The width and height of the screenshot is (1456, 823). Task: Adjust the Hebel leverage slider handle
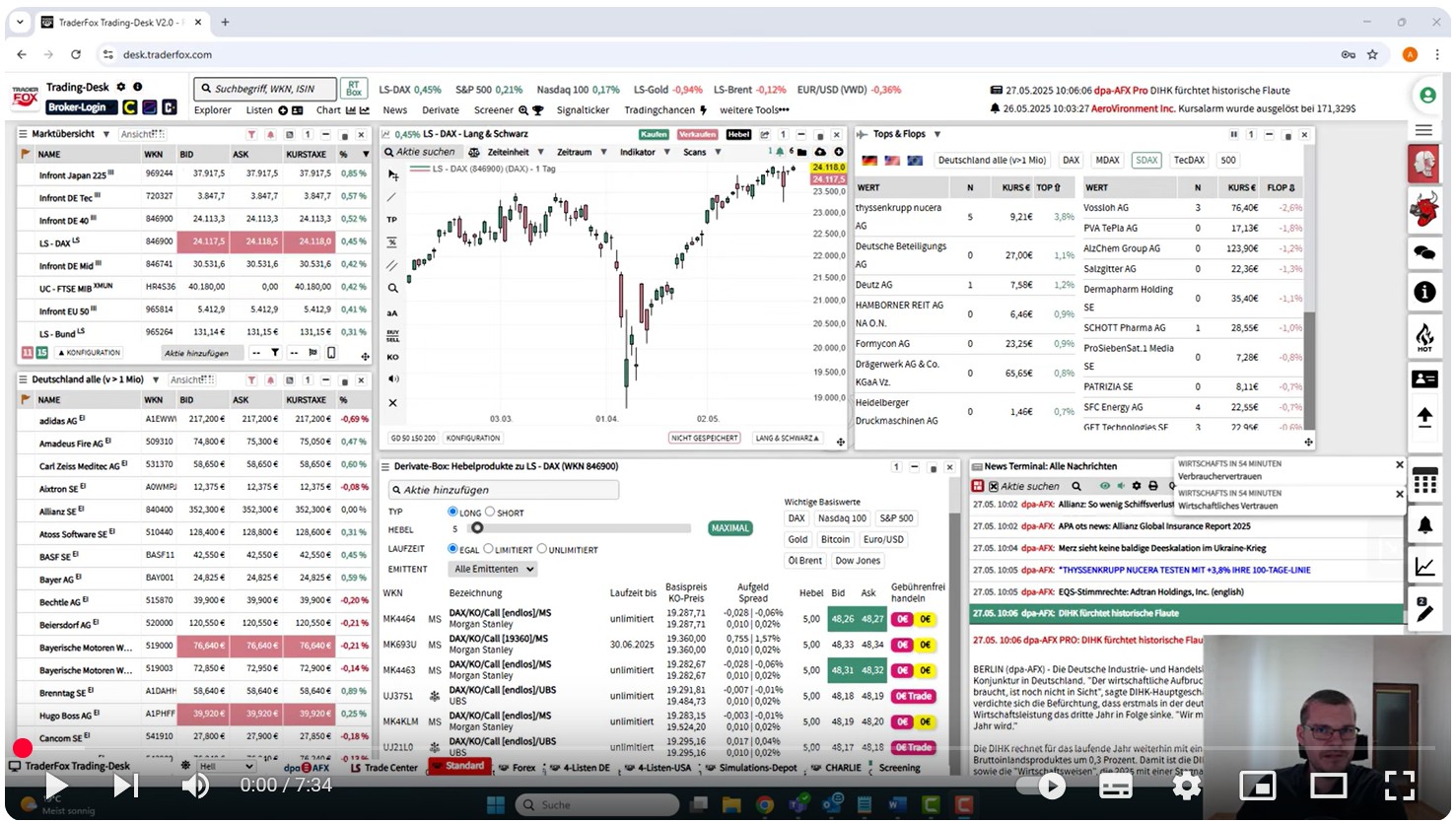(476, 528)
